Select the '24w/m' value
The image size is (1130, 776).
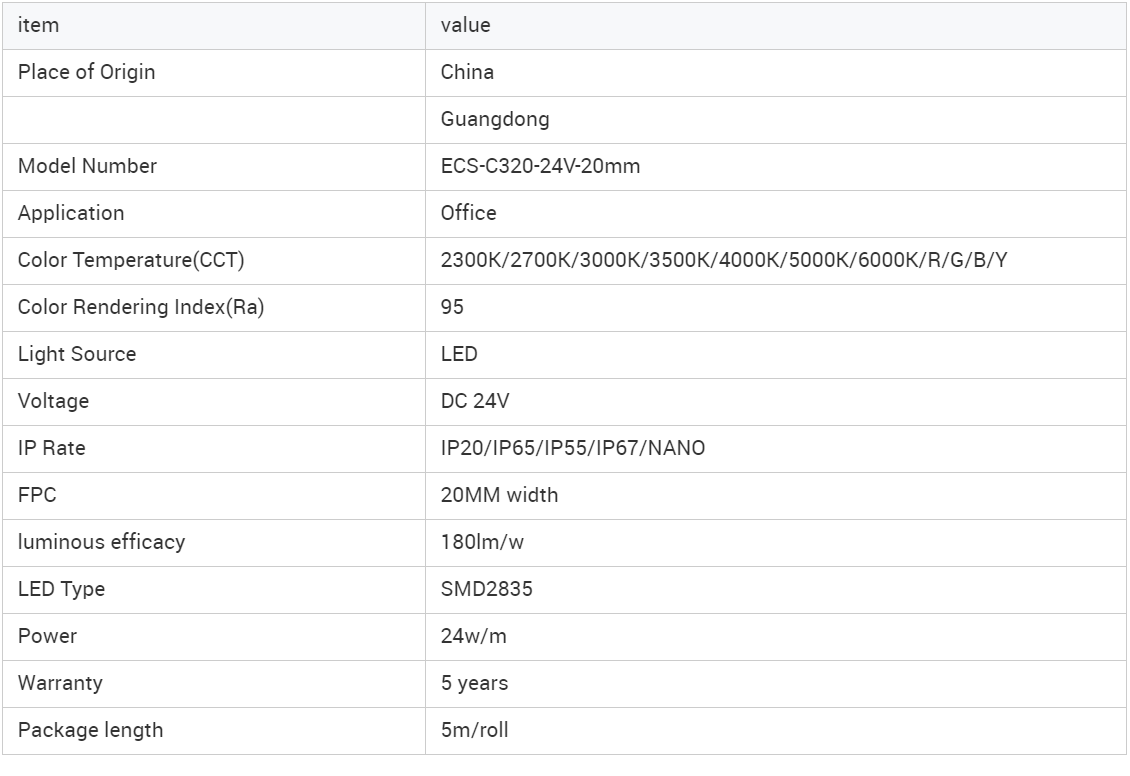pyautogui.click(x=473, y=636)
